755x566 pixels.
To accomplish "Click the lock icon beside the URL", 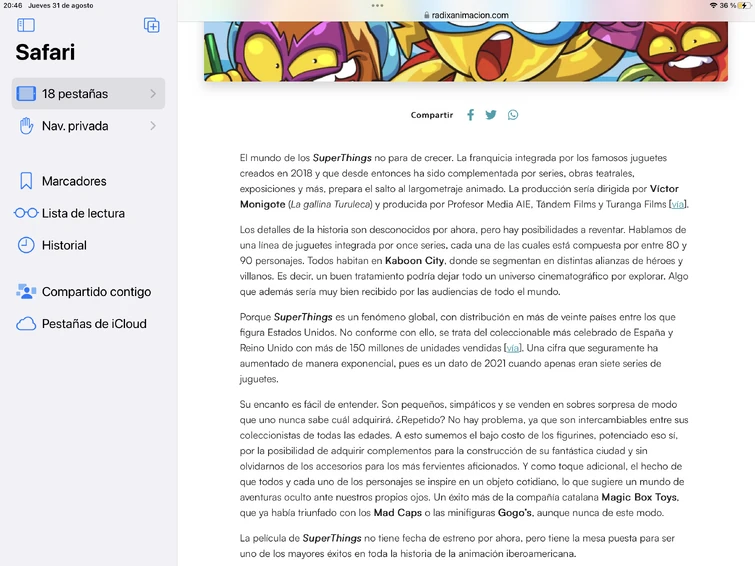I will click(427, 15).
